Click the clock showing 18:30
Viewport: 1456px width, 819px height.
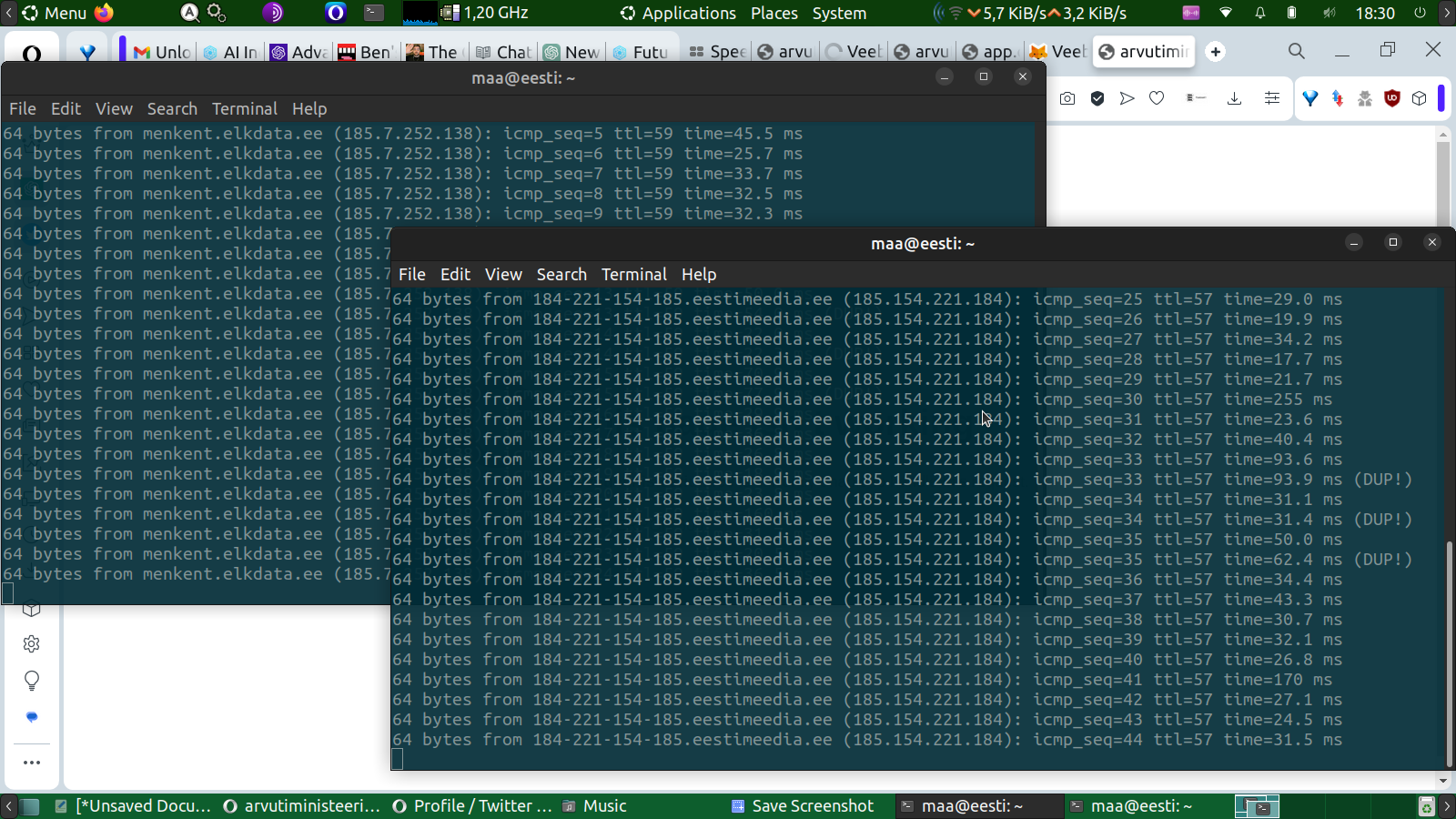(x=1374, y=13)
